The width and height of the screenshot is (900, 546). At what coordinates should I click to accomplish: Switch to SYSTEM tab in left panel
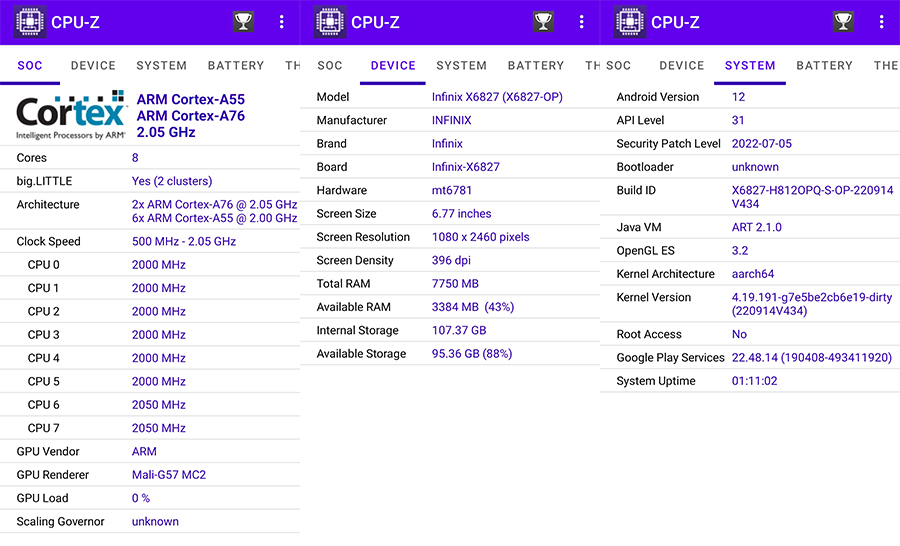161,65
